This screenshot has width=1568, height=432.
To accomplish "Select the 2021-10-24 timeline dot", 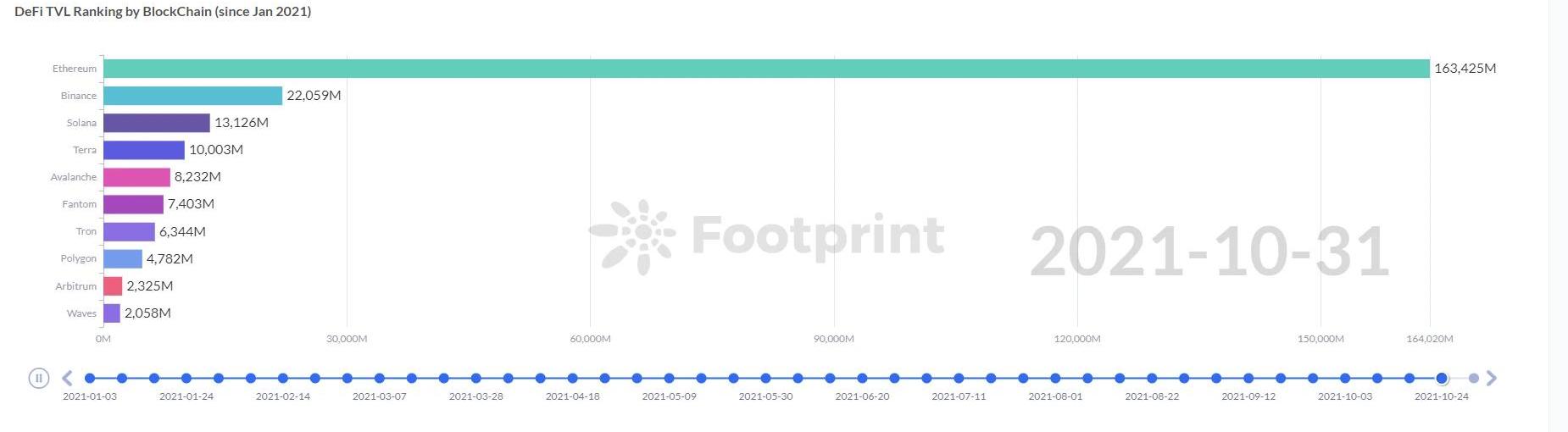I will [1442, 379].
